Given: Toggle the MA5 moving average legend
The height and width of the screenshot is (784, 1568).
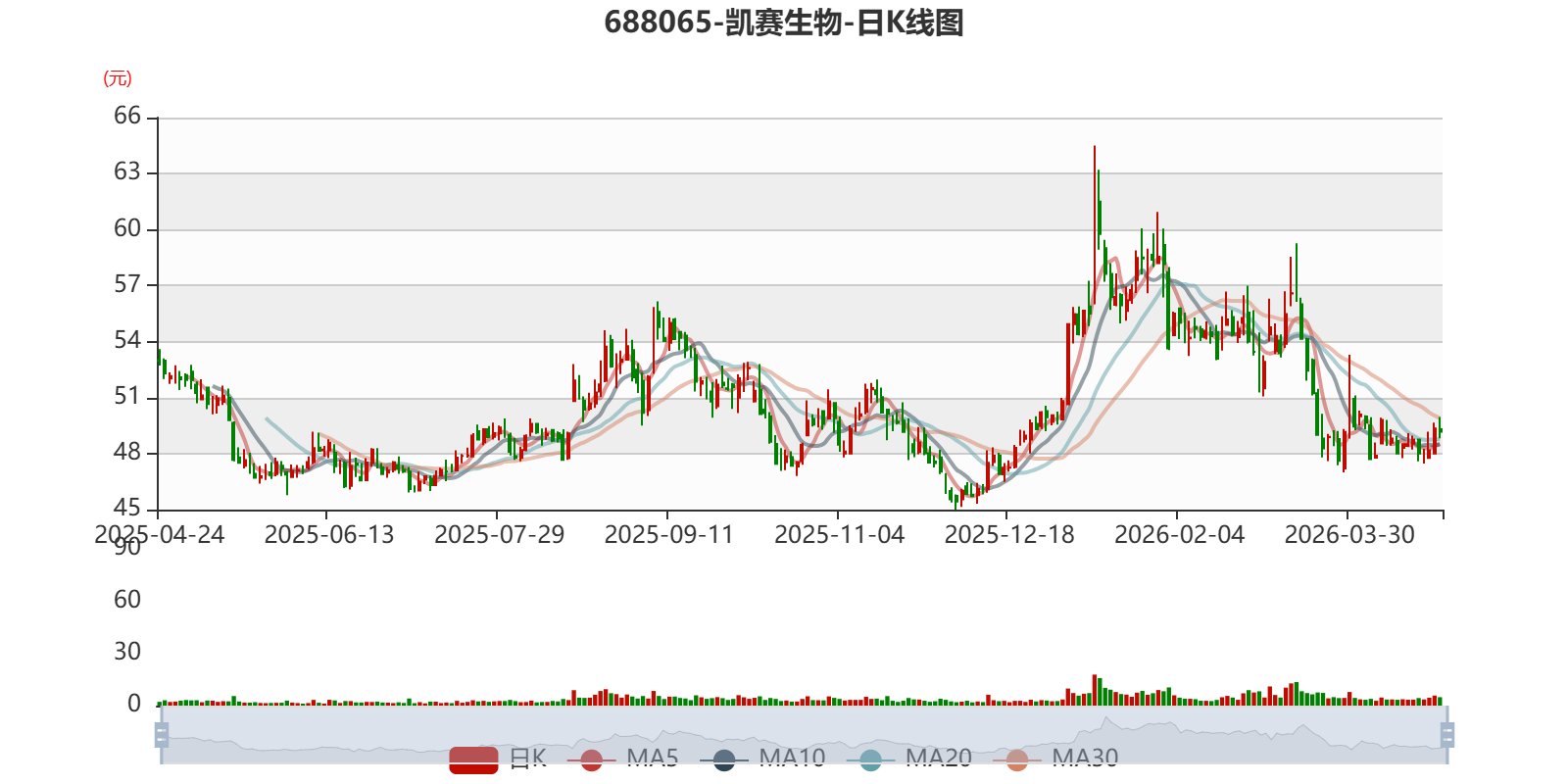Looking at the screenshot, I should [x=622, y=759].
